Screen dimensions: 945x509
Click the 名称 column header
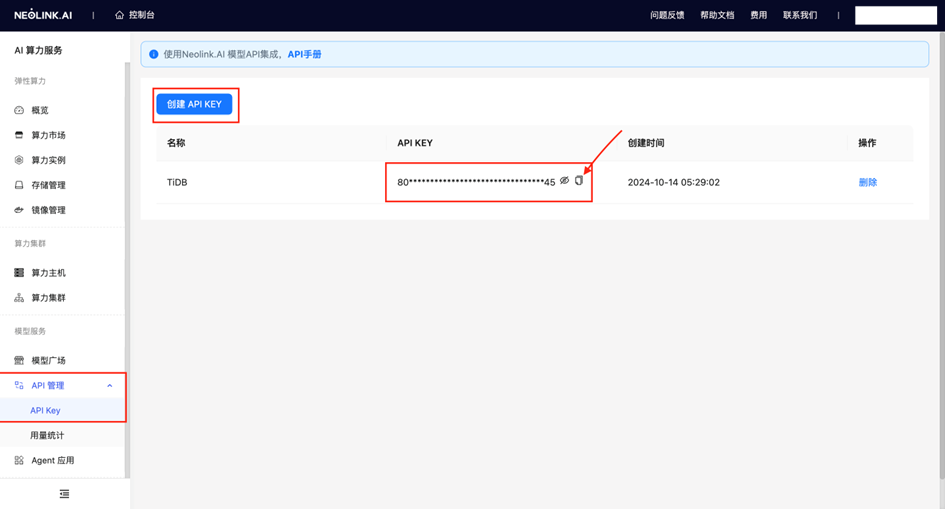176,143
